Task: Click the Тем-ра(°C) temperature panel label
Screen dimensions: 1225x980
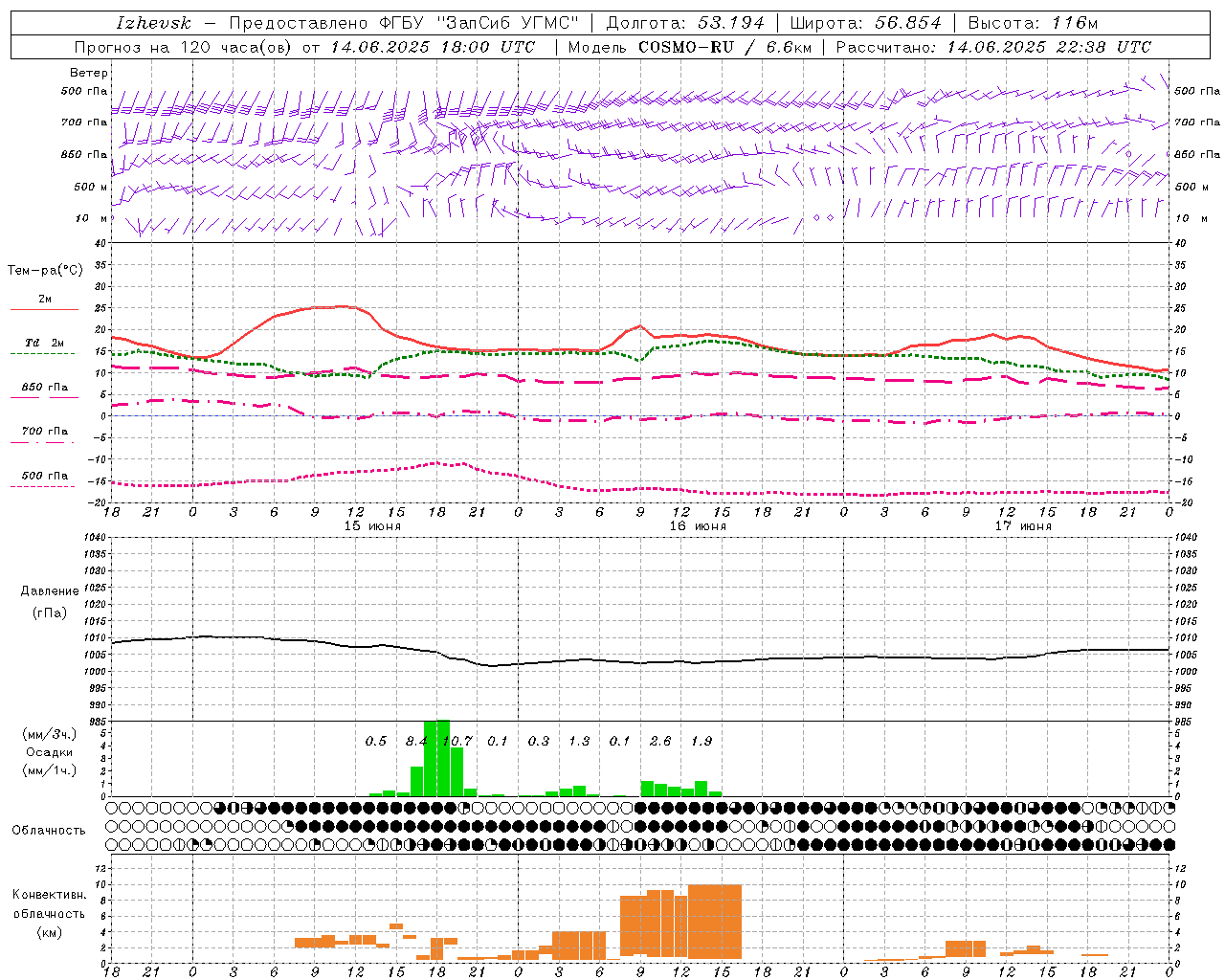Action: [45, 271]
